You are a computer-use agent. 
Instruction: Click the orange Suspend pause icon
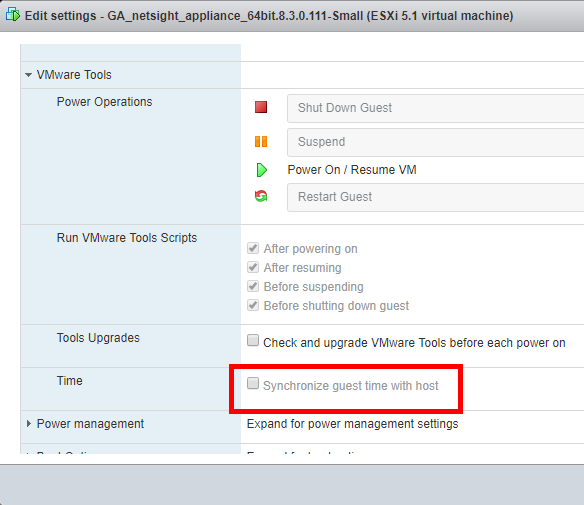click(261, 142)
